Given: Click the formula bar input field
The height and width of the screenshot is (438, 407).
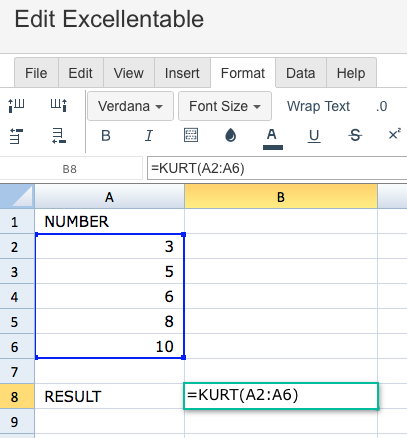Looking at the screenshot, I should (x=277, y=168).
